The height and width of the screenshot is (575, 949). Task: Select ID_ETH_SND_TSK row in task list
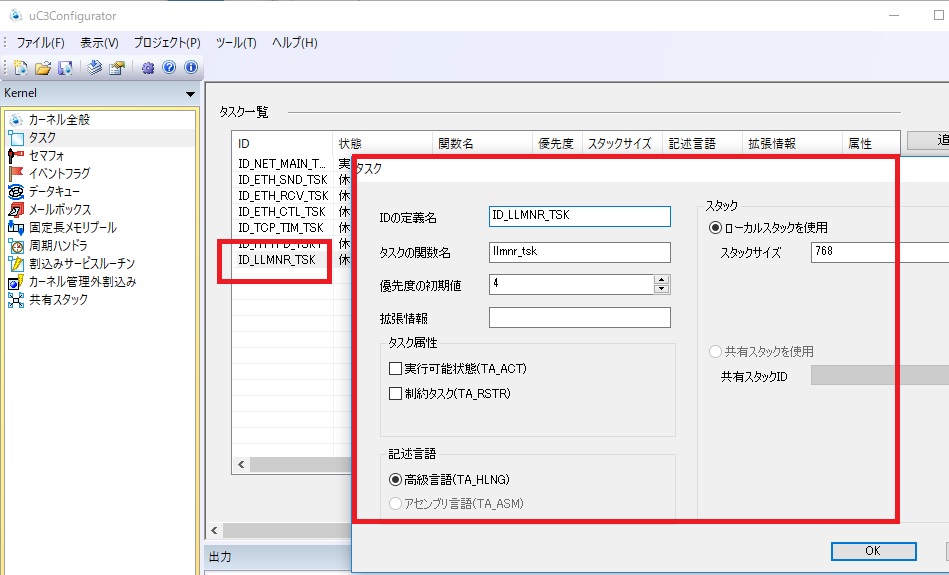coord(283,179)
